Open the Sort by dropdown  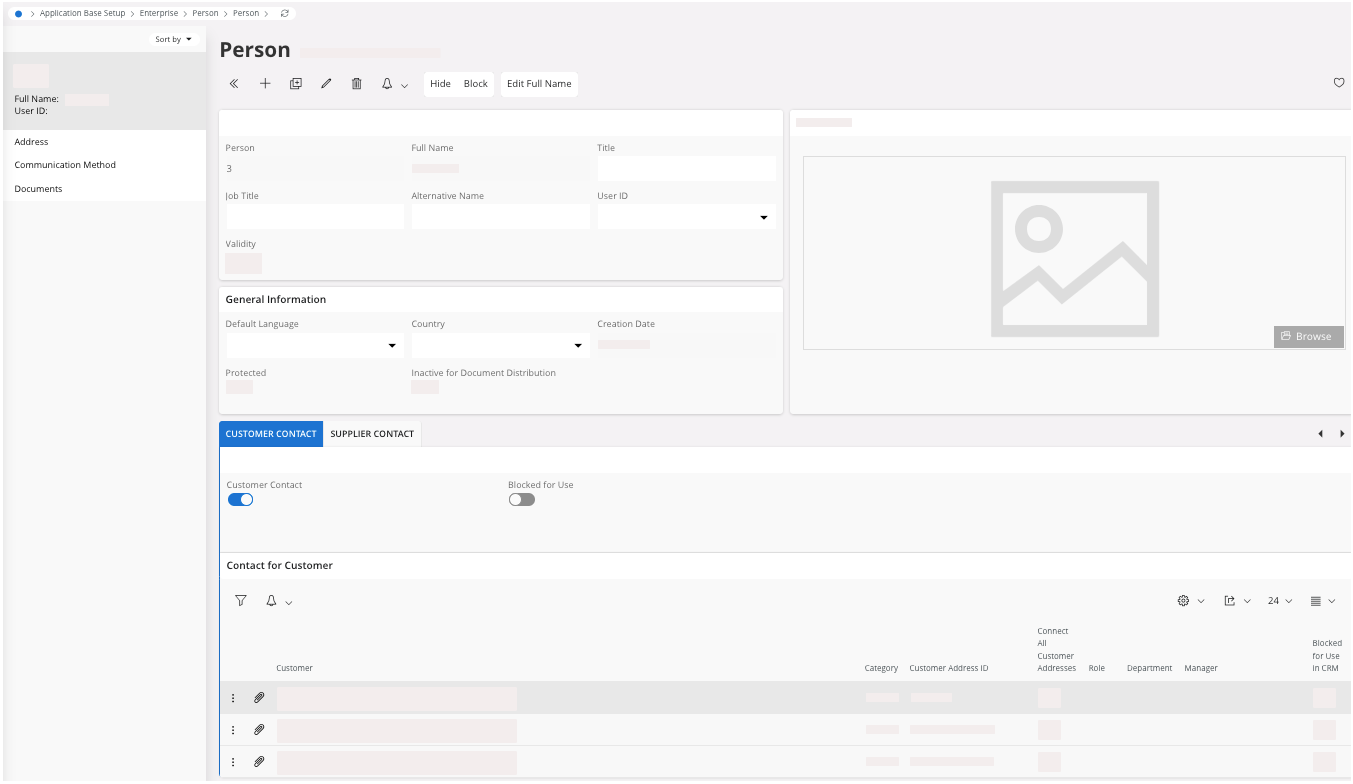pos(174,39)
